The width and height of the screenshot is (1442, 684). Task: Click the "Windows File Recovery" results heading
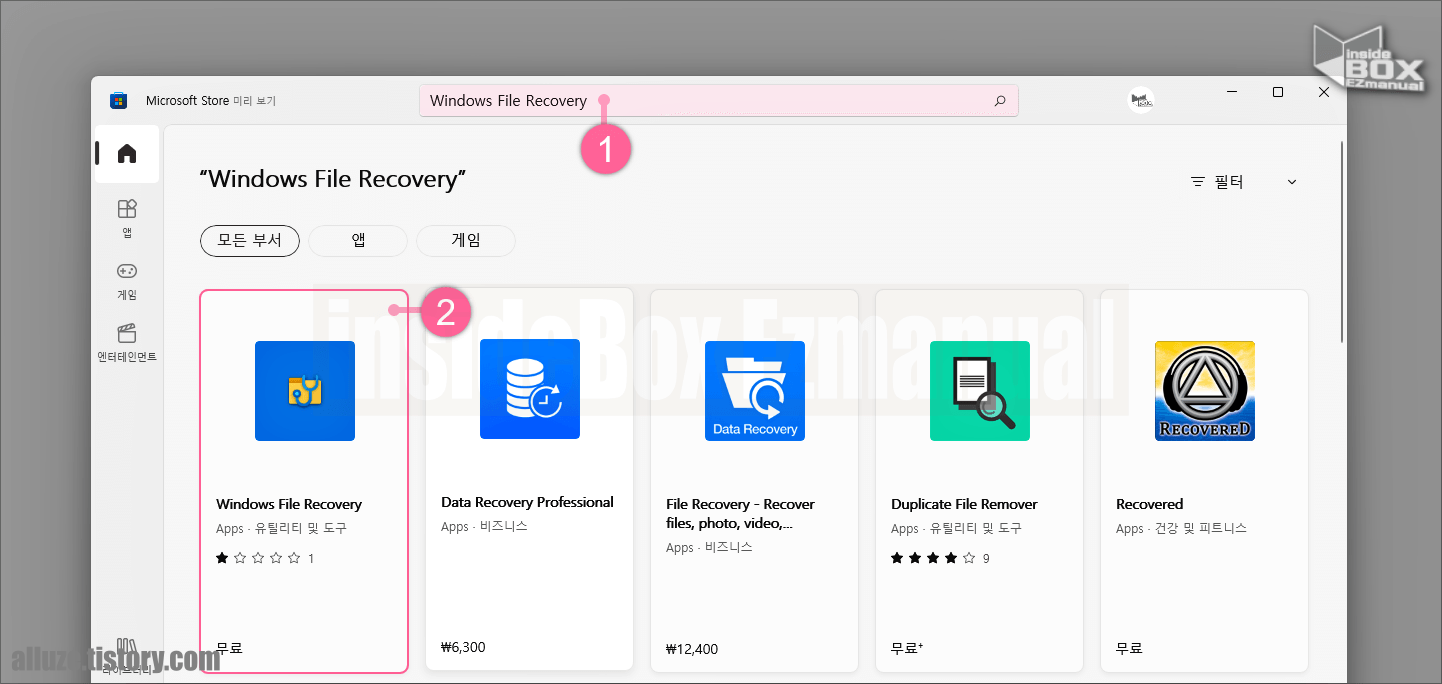coord(333,179)
